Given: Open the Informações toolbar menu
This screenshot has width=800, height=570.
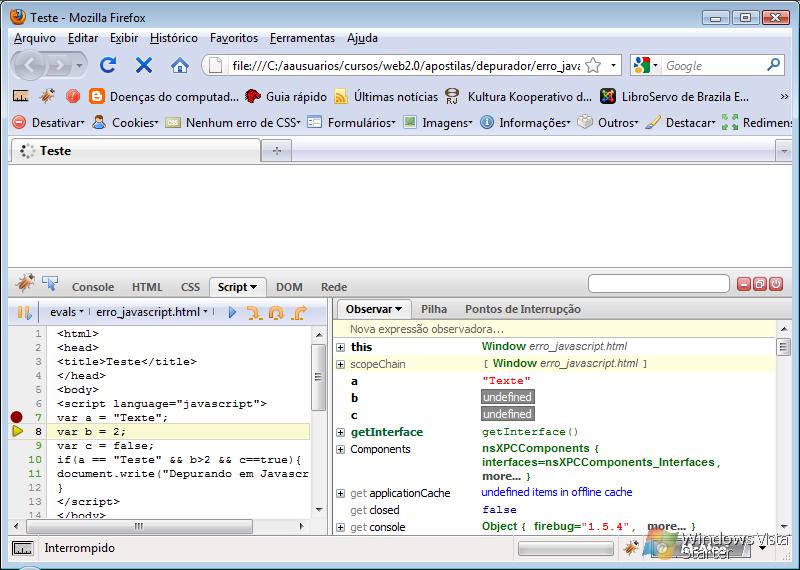Looking at the screenshot, I should point(526,122).
